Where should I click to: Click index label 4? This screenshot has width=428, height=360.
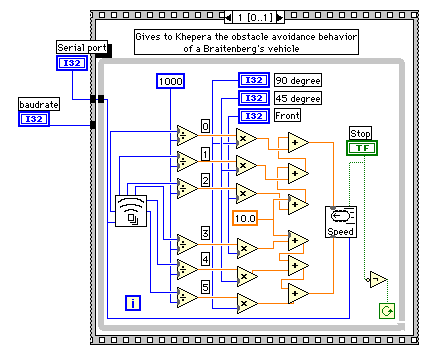coord(205,259)
